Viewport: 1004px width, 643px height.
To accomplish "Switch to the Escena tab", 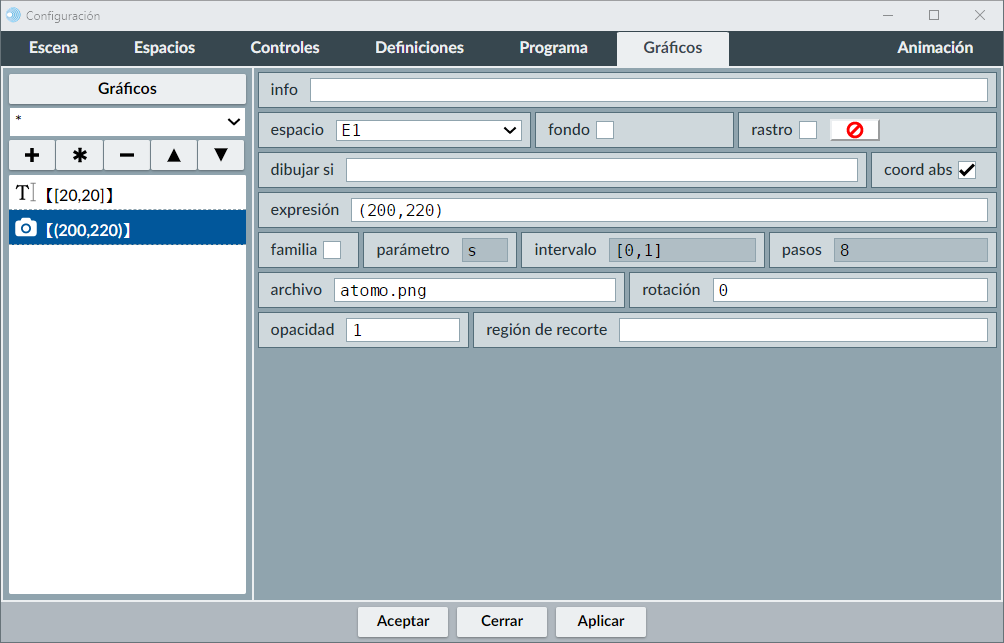I will (53, 48).
